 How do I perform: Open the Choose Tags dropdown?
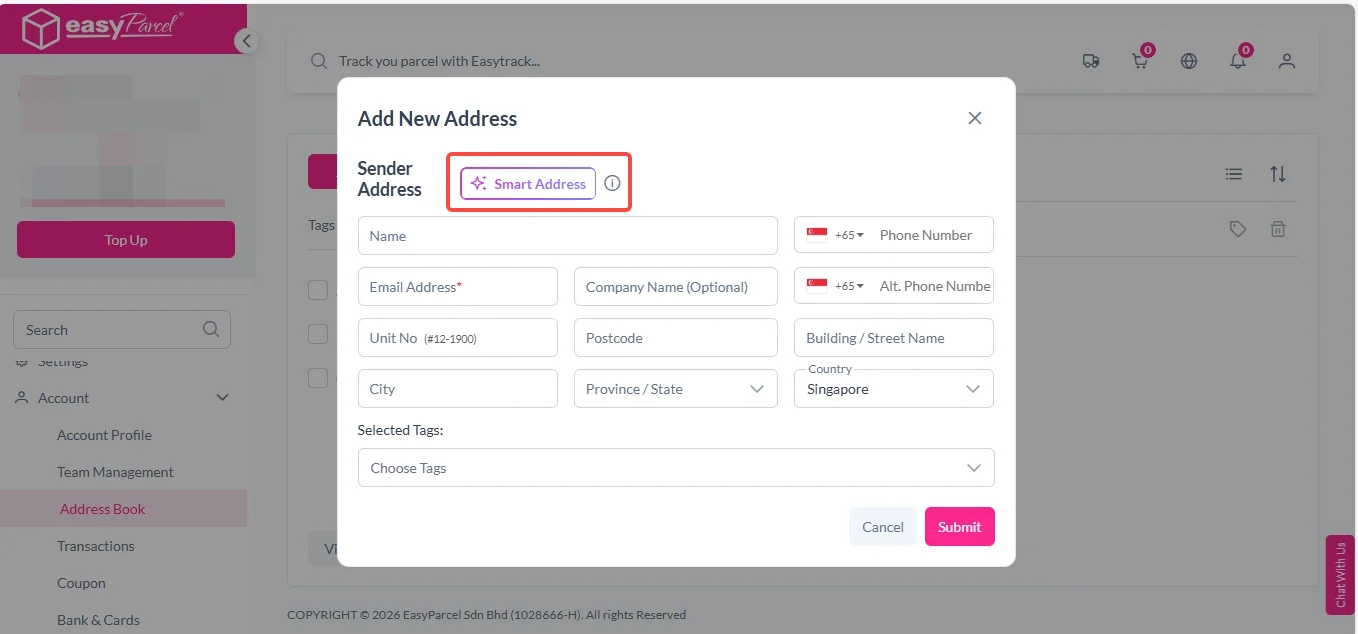click(x=675, y=467)
